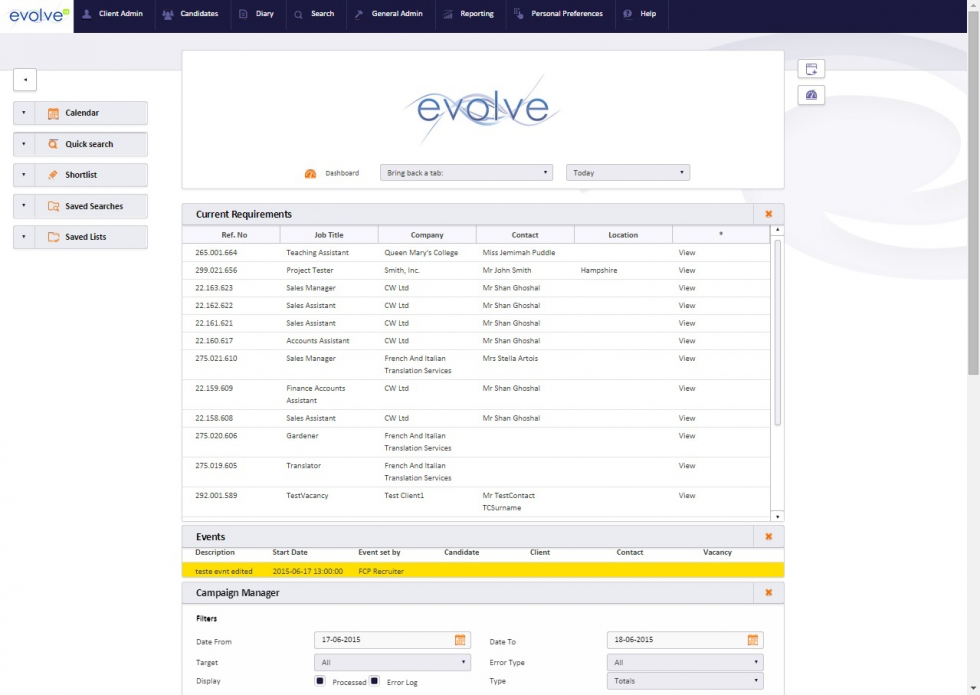The width and height of the screenshot is (980, 695).
Task: Open the Type dropdown set to Totals
Action: 684,680
